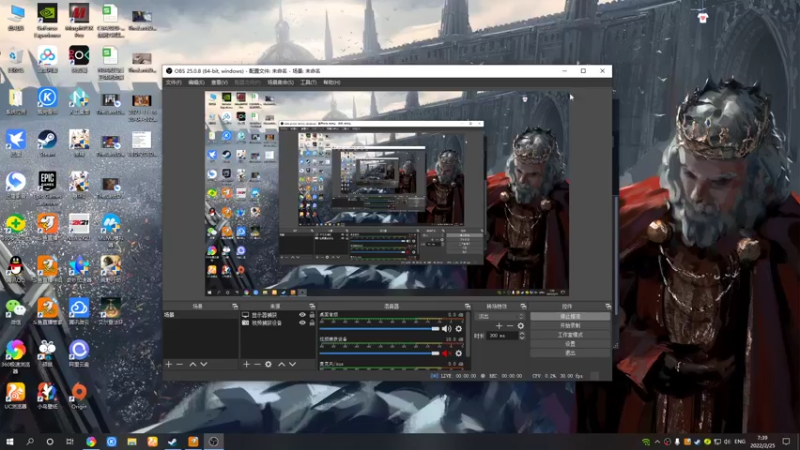The height and width of the screenshot is (450, 800).
Task: Mute Desktop Audio speaker icon
Action: pyautogui.click(x=446, y=329)
